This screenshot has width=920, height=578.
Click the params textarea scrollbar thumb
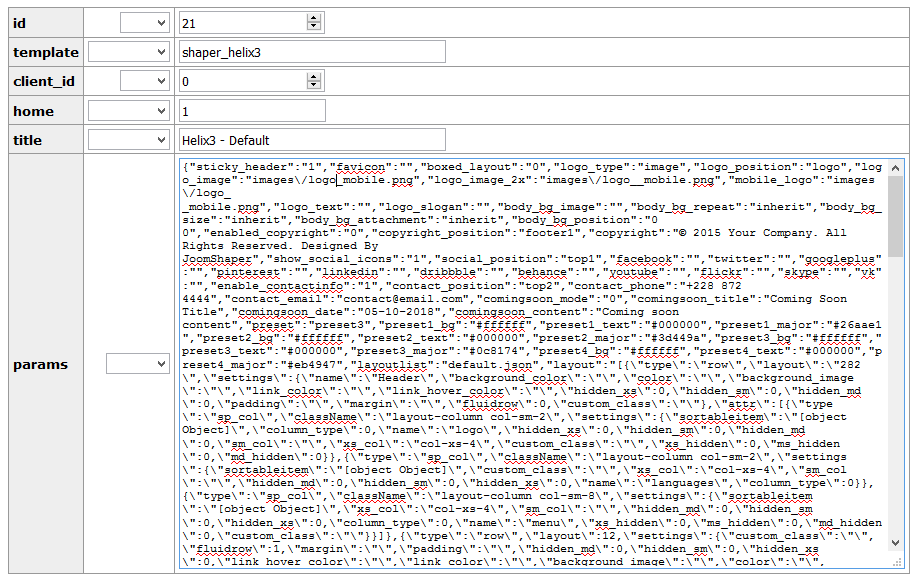click(894, 215)
